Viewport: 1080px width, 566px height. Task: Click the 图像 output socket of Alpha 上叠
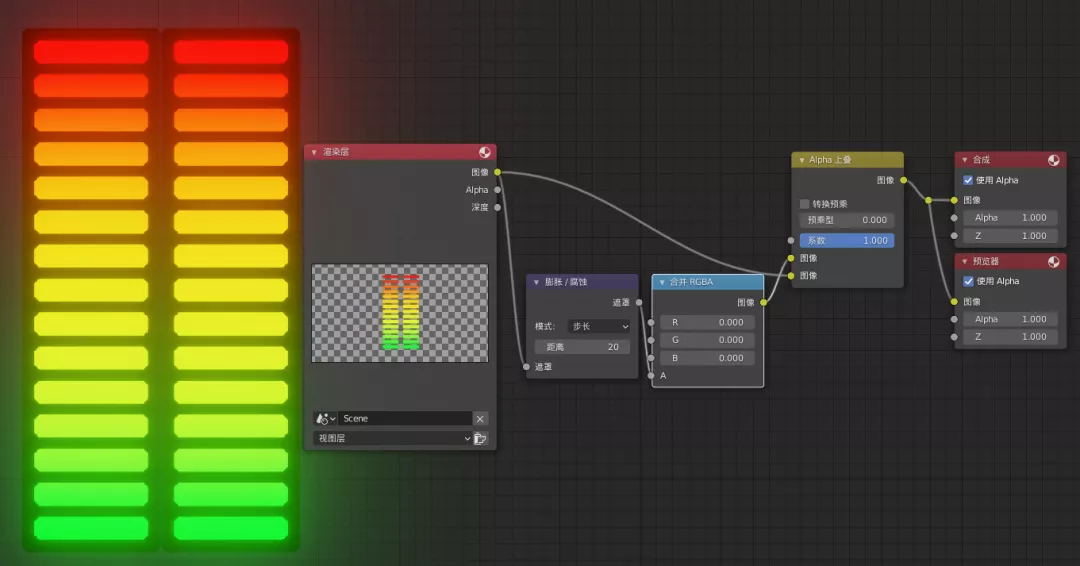pos(904,180)
